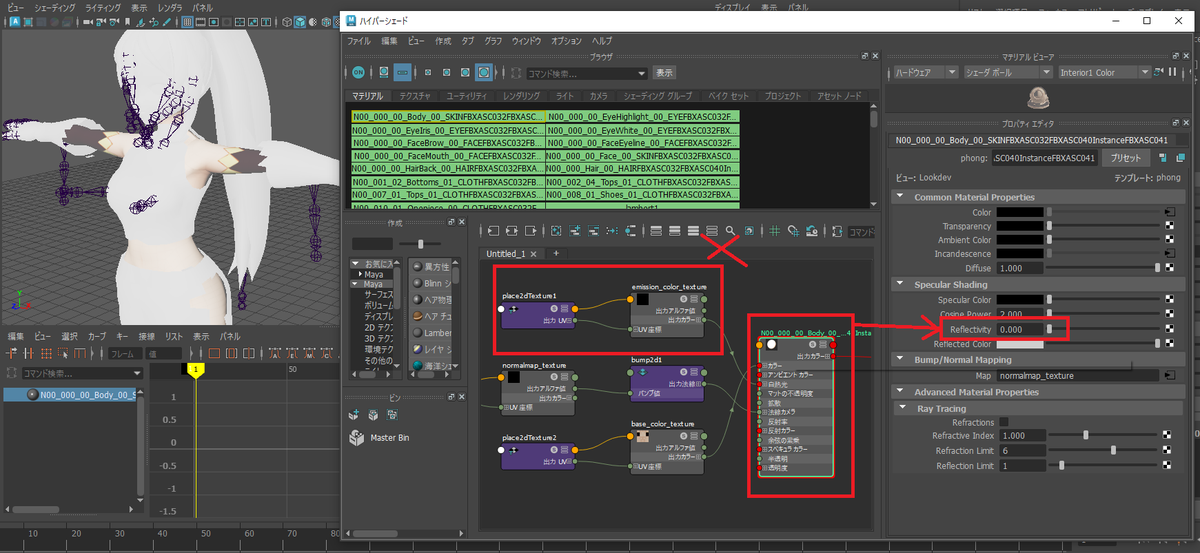This screenshot has width=1200, height=553.
Task: Select the Lambert shader in create list
Action: point(433,332)
